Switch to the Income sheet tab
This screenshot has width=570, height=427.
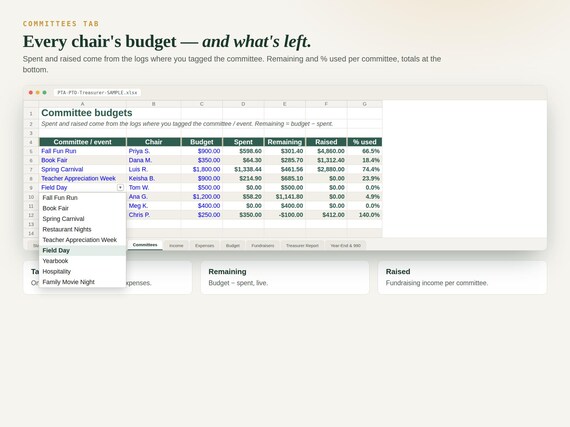(x=176, y=246)
